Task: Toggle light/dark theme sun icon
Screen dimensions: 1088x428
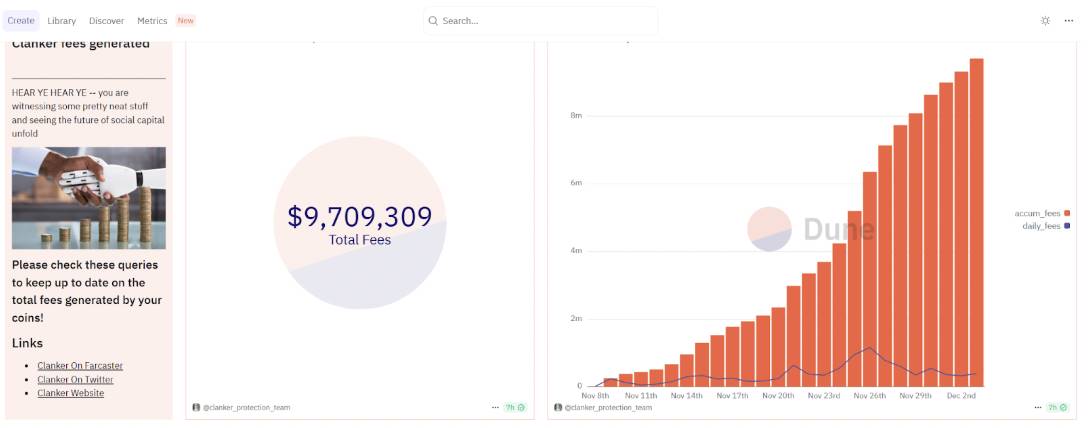Action: (1045, 21)
